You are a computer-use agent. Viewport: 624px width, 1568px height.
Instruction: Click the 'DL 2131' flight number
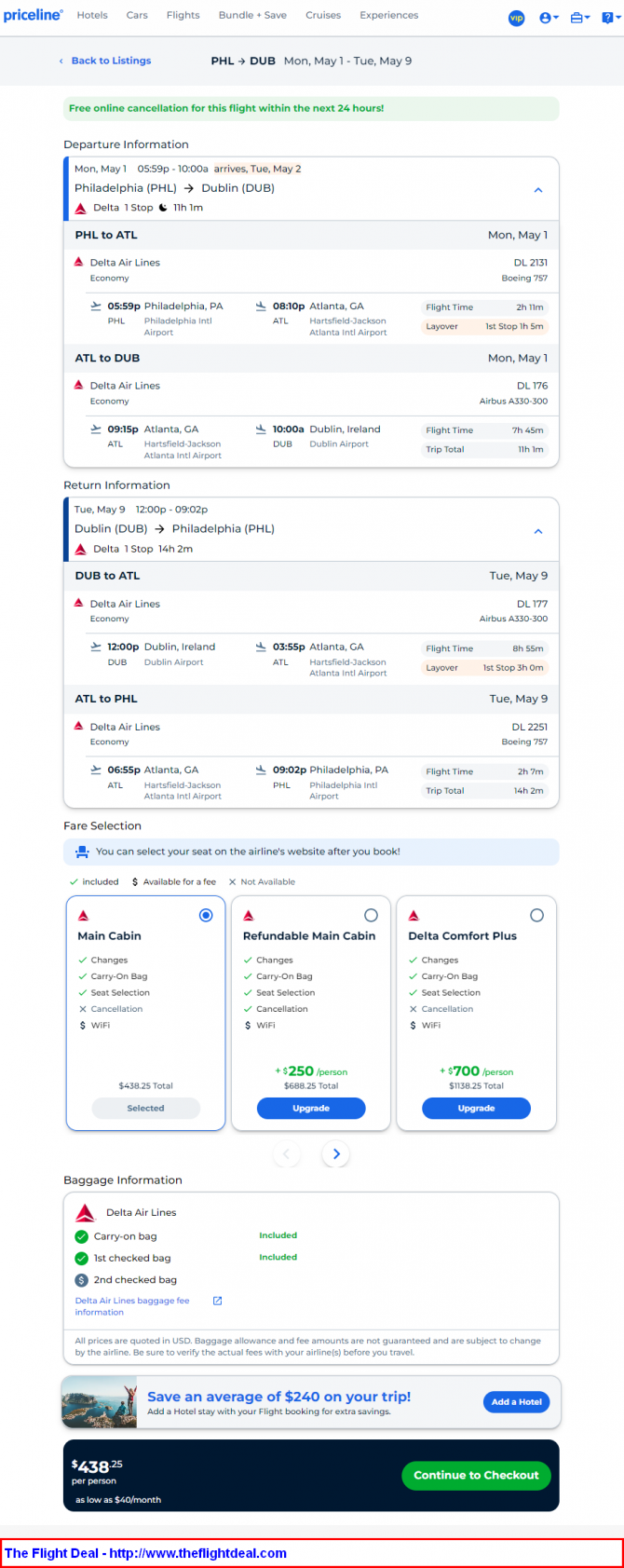point(531,263)
